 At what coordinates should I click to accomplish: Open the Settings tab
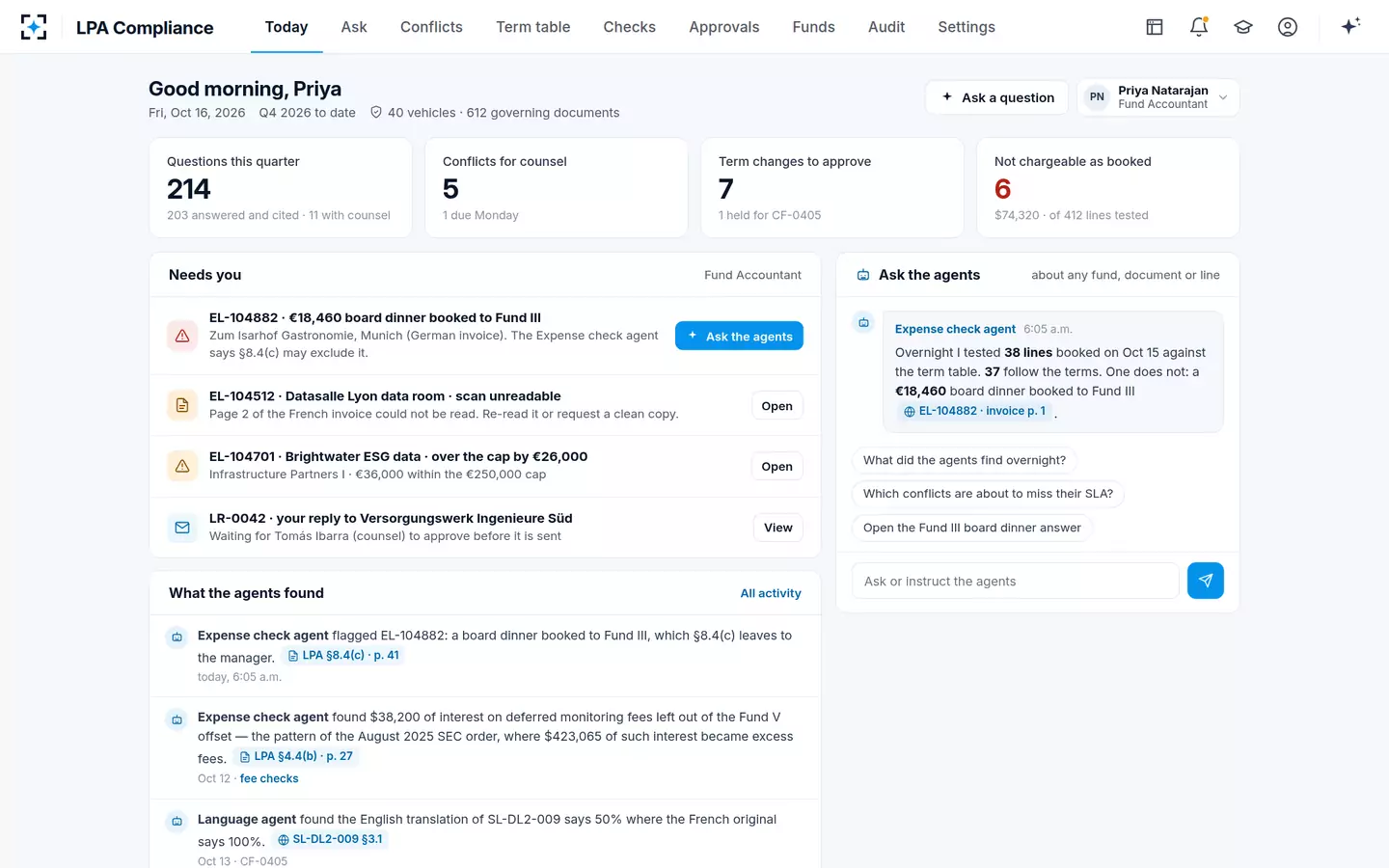[x=967, y=27]
